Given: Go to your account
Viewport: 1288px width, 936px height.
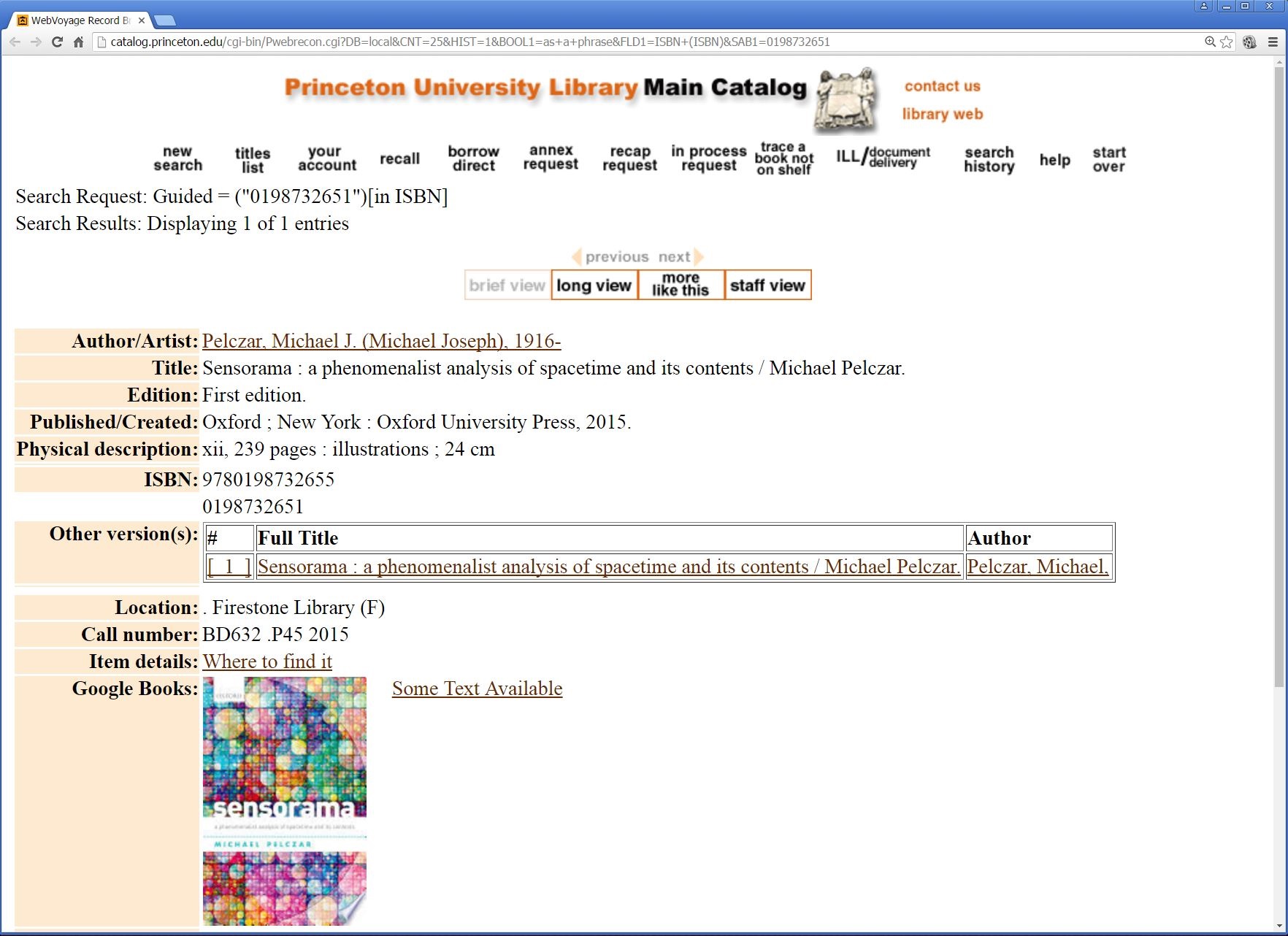Looking at the screenshot, I should (x=326, y=158).
